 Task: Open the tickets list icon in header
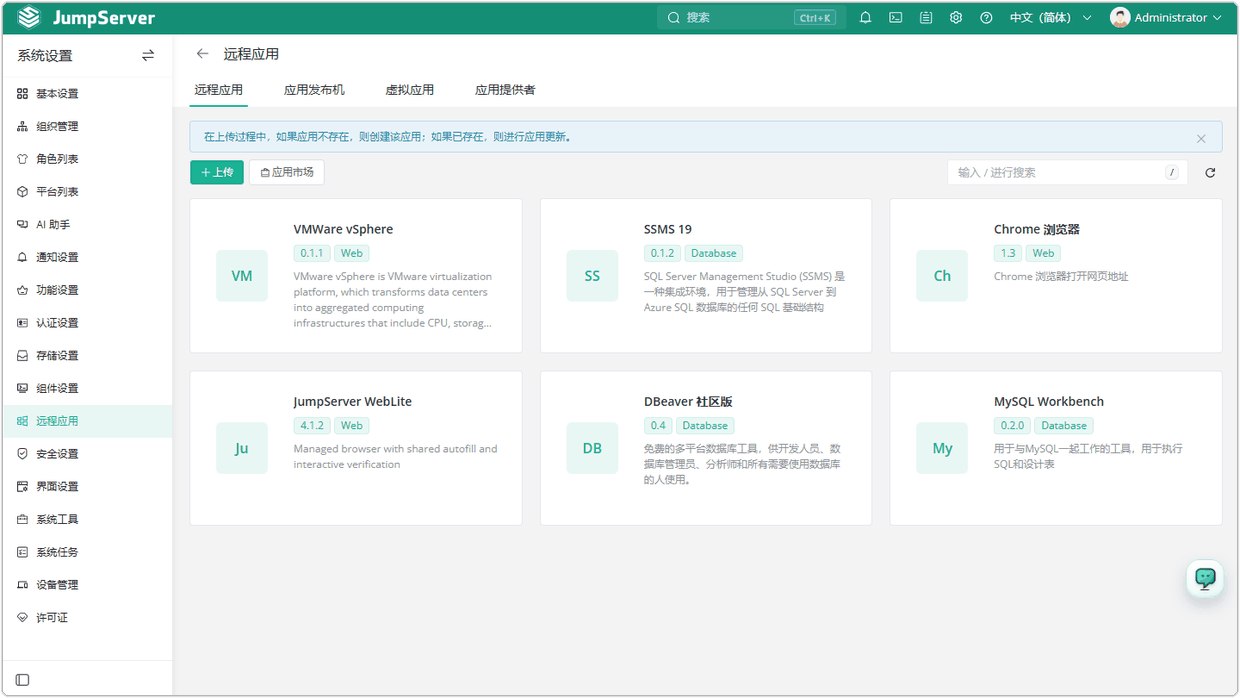point(926,18)
